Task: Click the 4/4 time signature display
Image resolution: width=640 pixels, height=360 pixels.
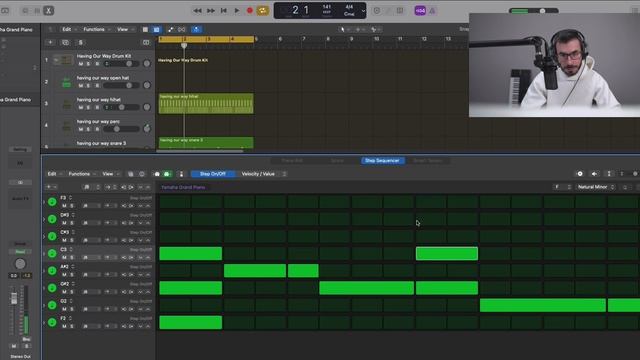Action: pos(349,7)
